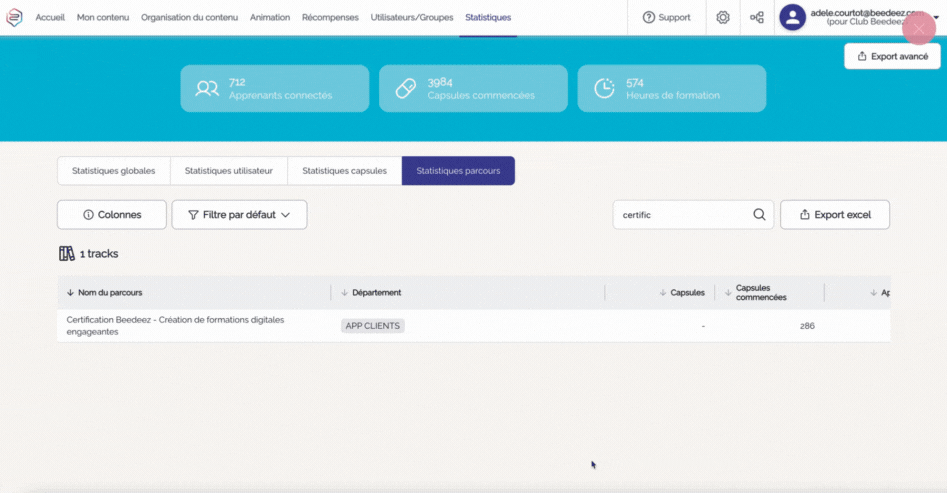Click the tracks books icon
The width and height of the screenshot is (947, 493).
pyautogui.click(x=67, y=254)
